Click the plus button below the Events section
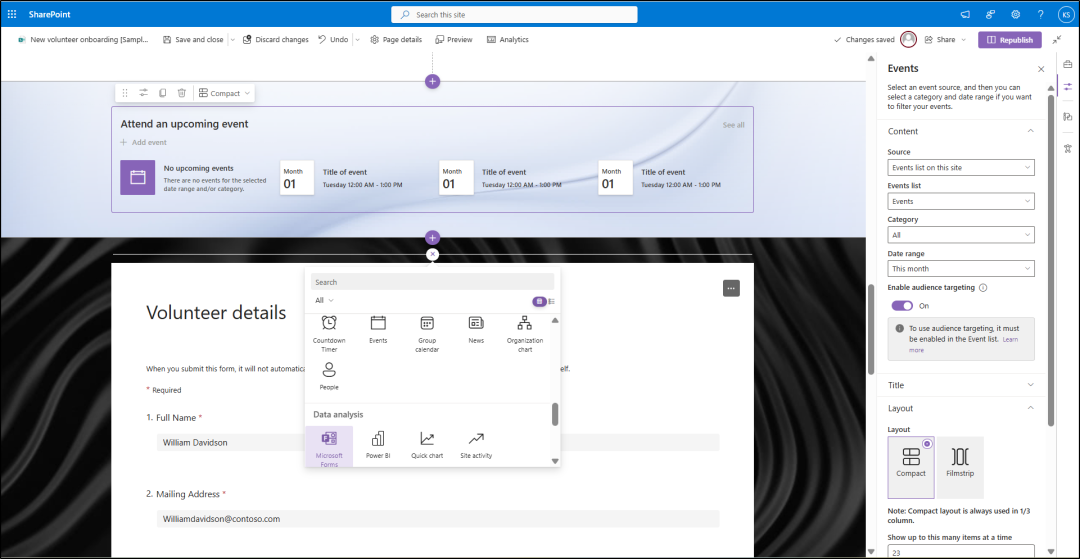Screen dimensions: 1080x559 [x=433, y=238]
